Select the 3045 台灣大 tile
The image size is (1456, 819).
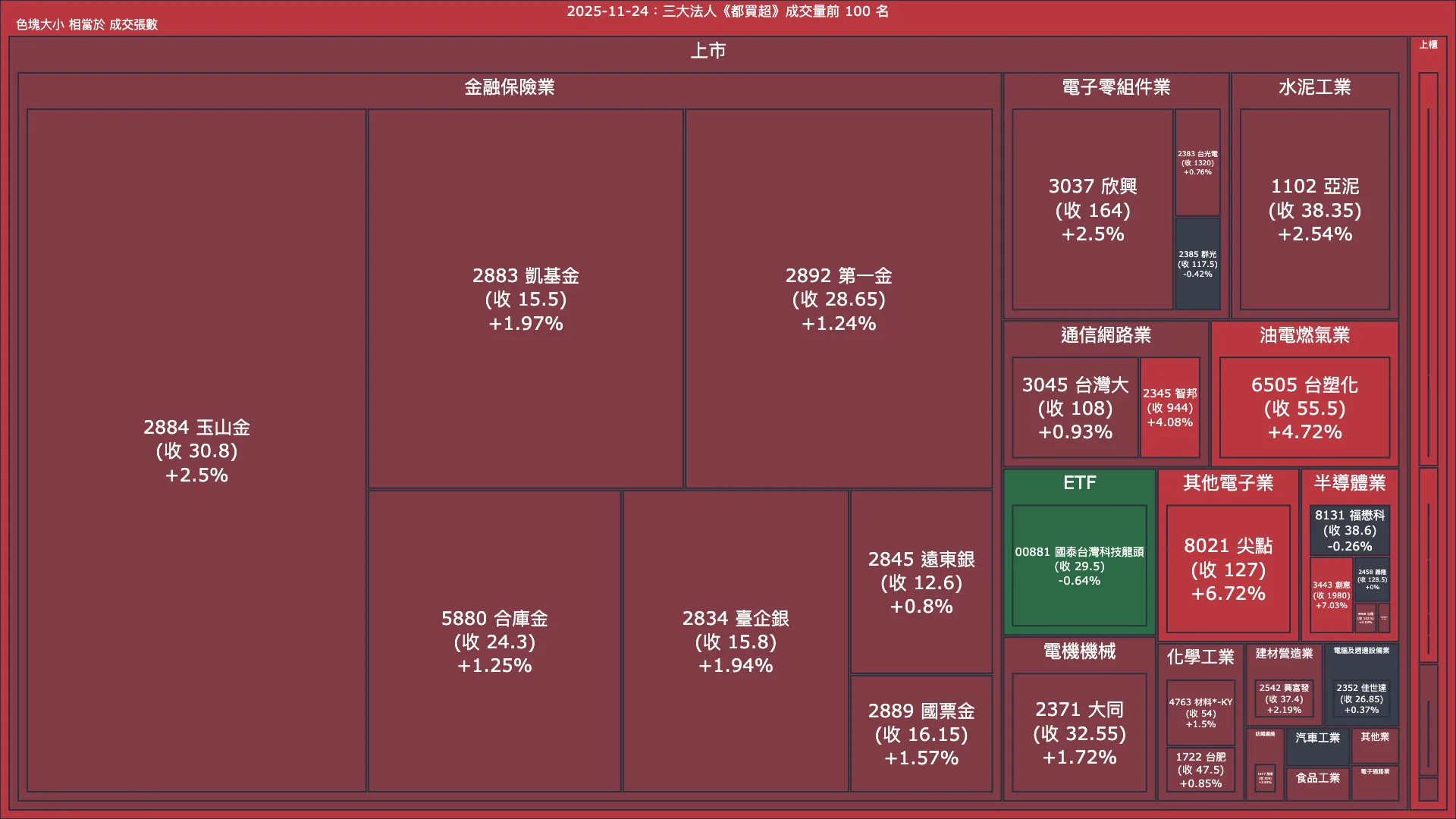pos(1075,408)
